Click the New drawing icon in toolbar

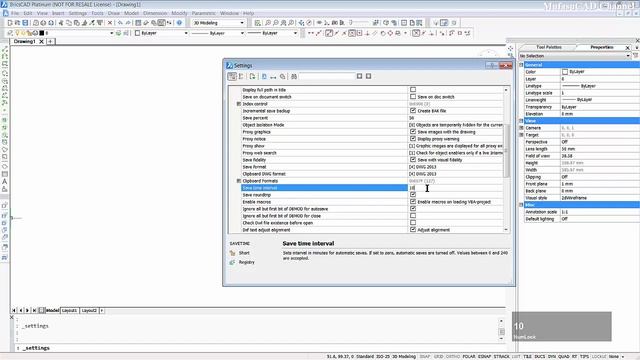pos(10,23)
